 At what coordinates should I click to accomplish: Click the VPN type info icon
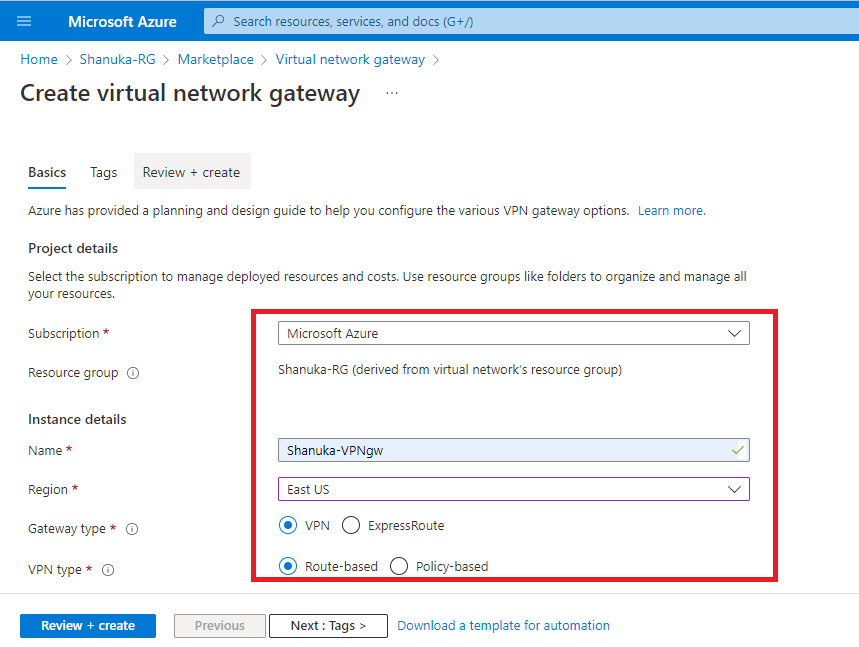[x=108, y=570]
